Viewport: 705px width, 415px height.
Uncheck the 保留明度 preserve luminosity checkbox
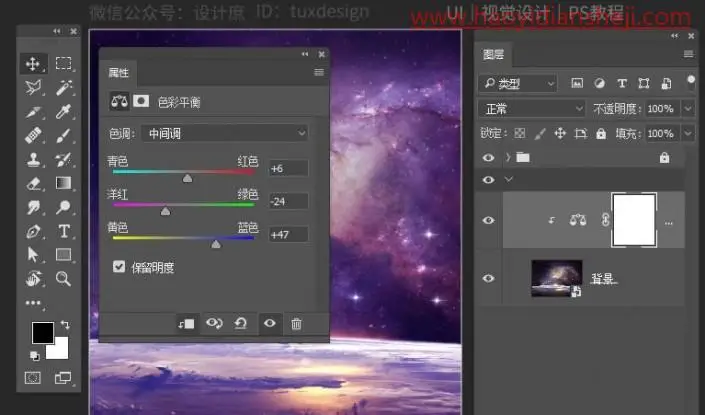coord(119,267)
